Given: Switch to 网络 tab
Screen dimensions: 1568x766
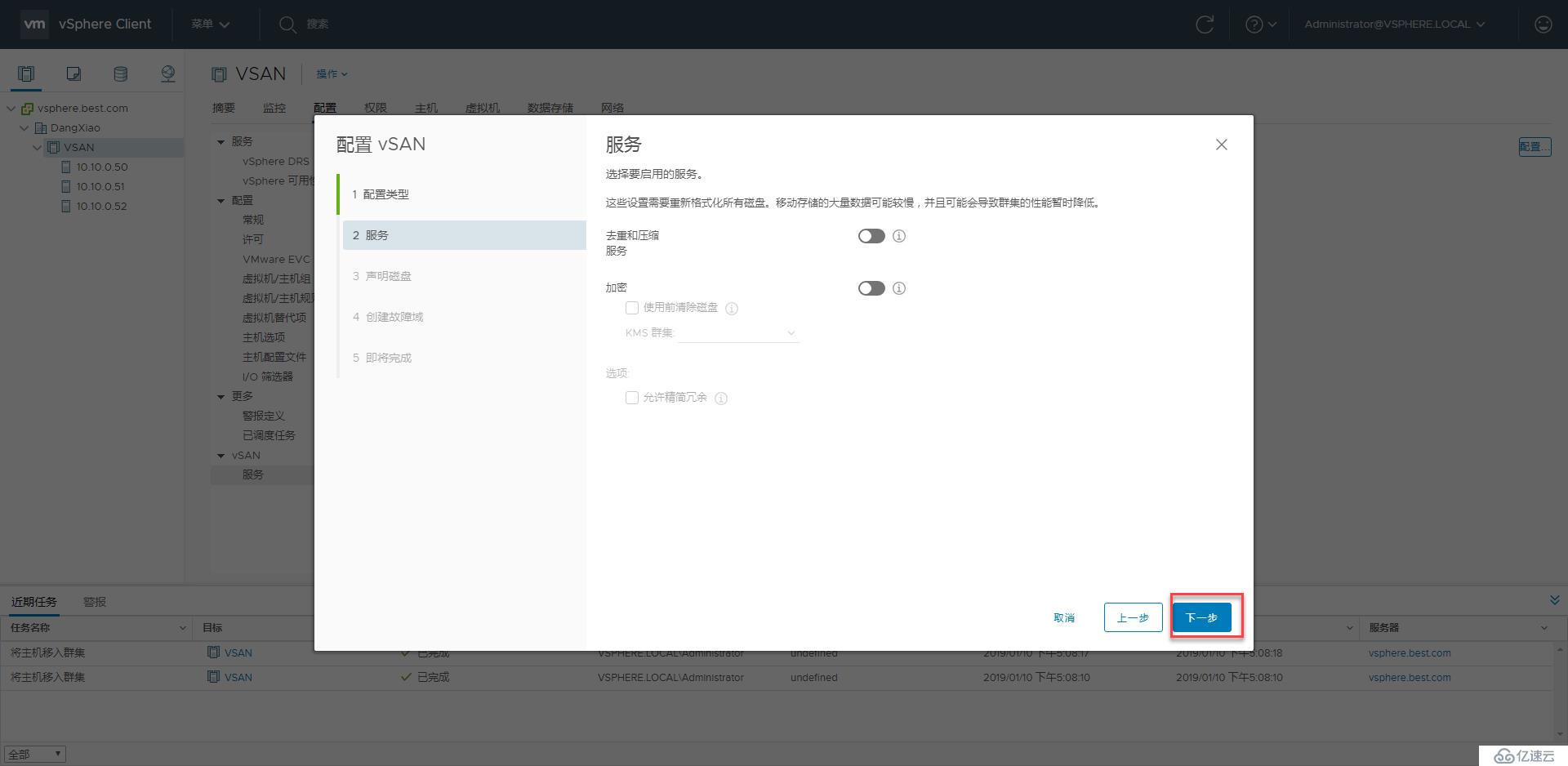Looking at the screenshot, I should click(612, 108).
